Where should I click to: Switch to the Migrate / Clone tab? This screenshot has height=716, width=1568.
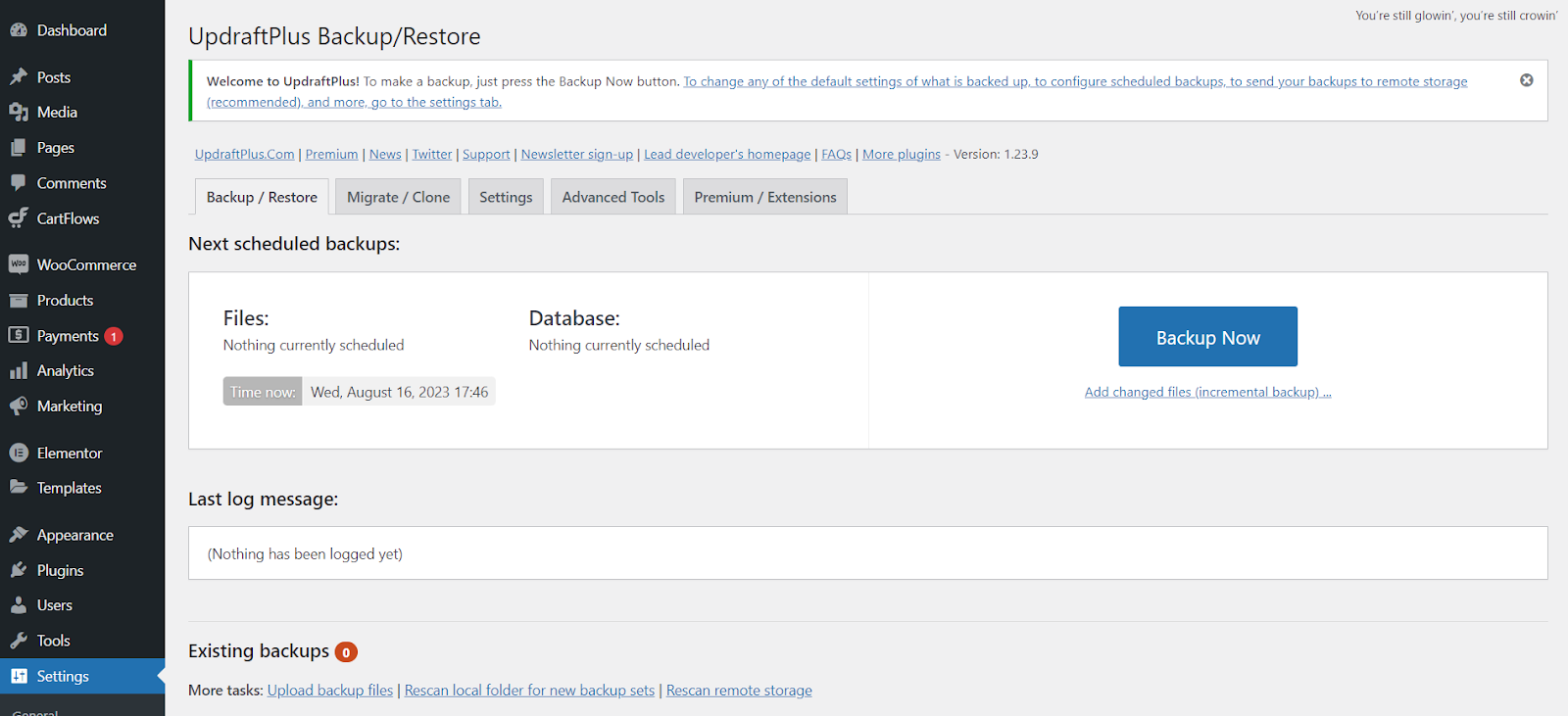tap(398, 197)
